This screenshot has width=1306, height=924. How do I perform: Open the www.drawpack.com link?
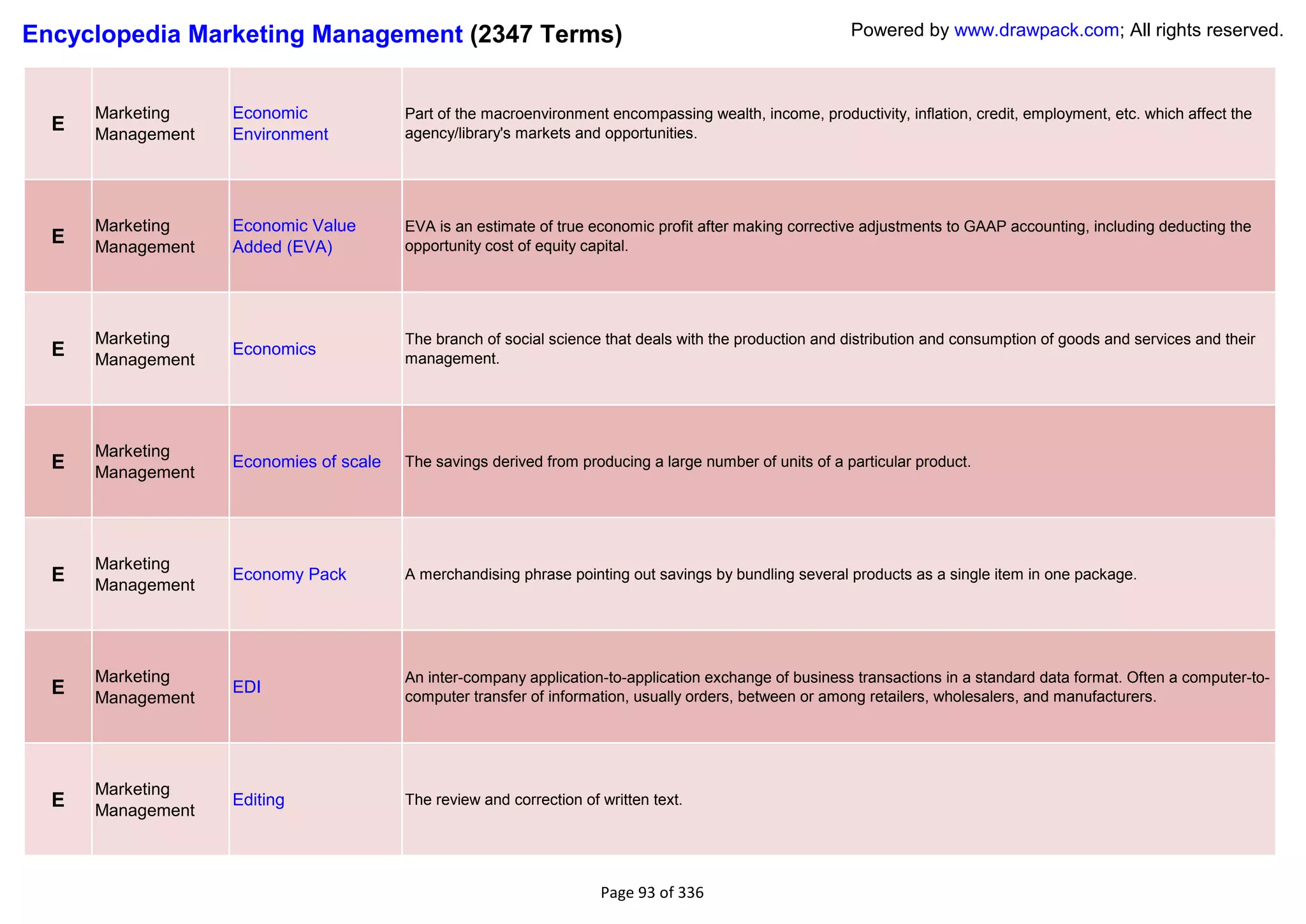click(x=1036, y=30)
